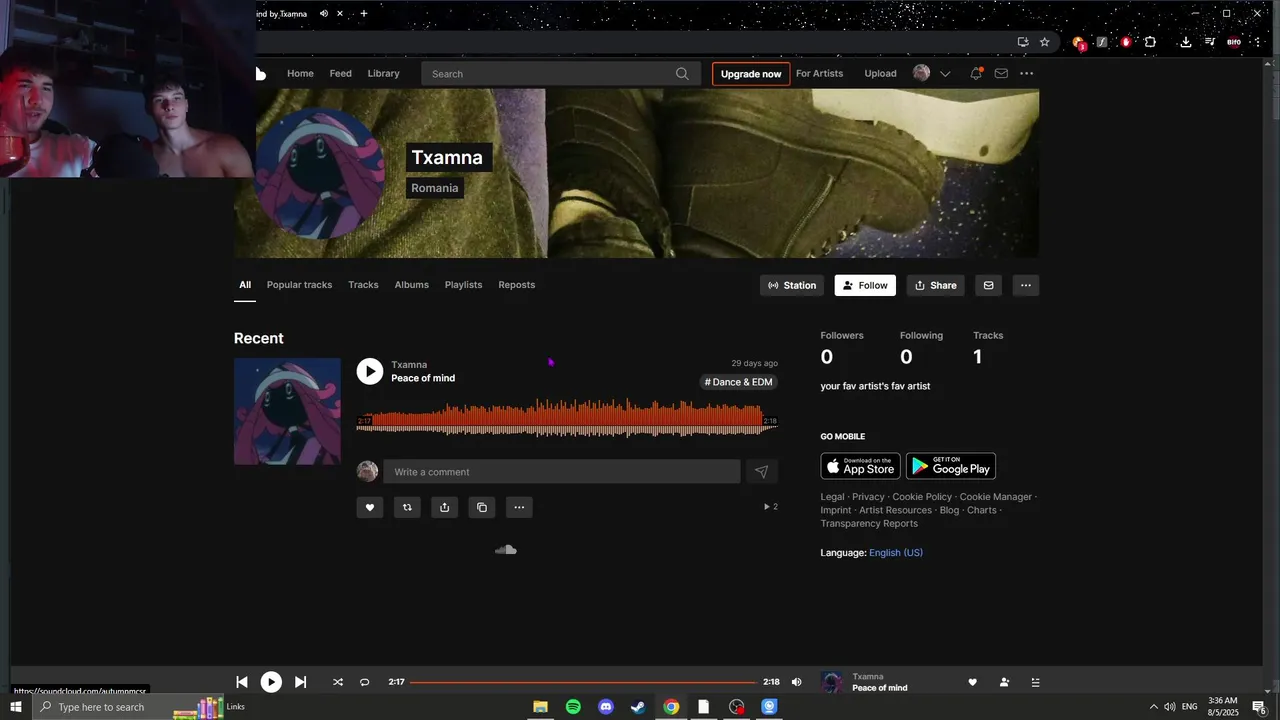This screenshot has width=1280, height=720.
Task: Get it on Google Play badge
Action: [x=951, y=466]
